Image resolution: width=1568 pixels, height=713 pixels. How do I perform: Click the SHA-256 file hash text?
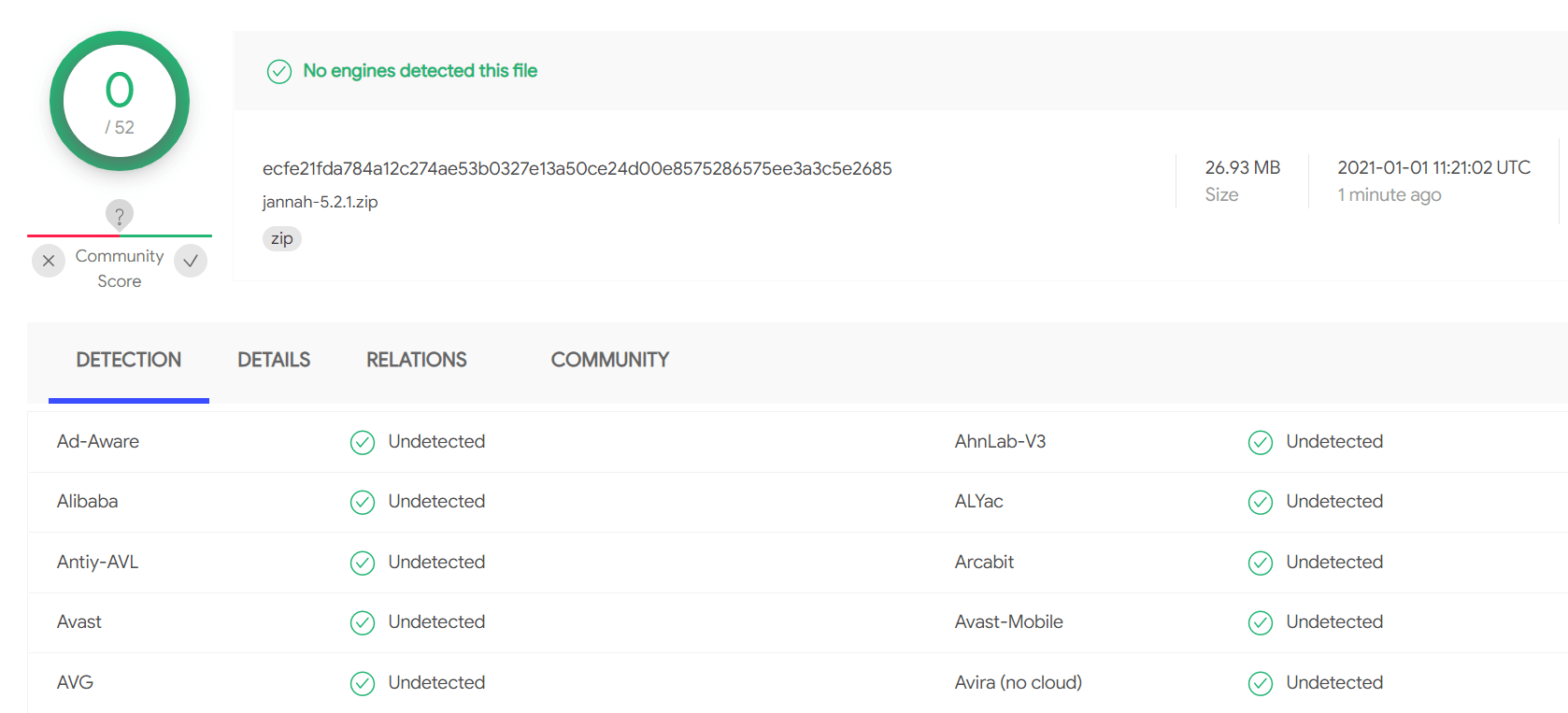click(x=577, y=168)
